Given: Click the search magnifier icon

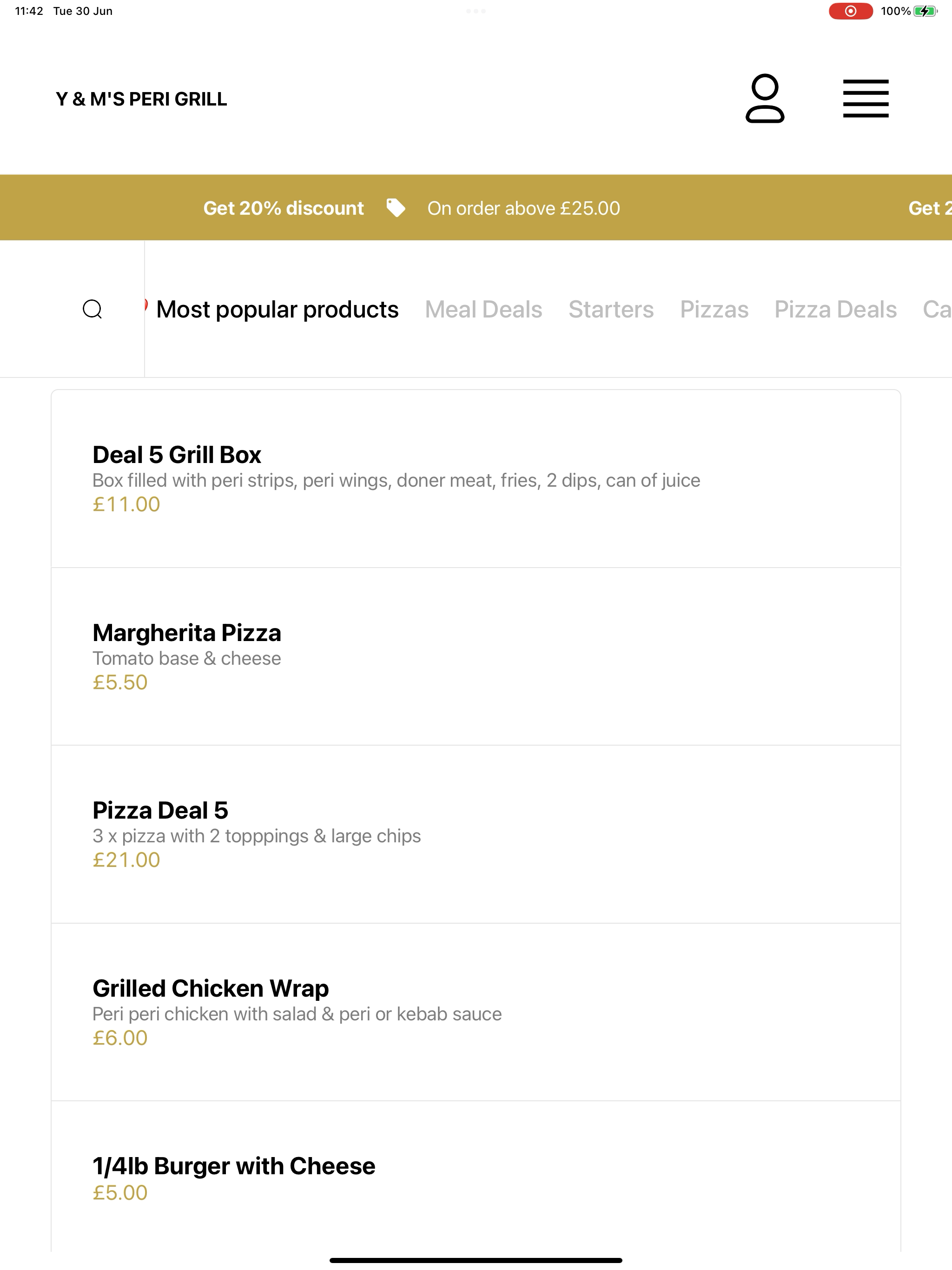Looking at the screenshot, I should [93, 309].
